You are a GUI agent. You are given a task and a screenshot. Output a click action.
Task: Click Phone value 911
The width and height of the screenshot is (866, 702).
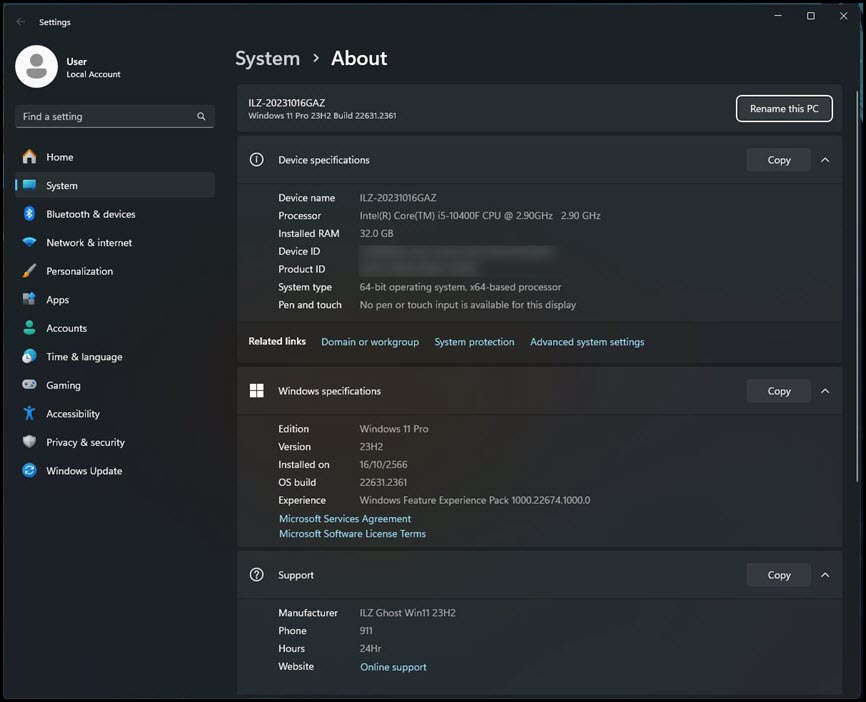point(366,631)
